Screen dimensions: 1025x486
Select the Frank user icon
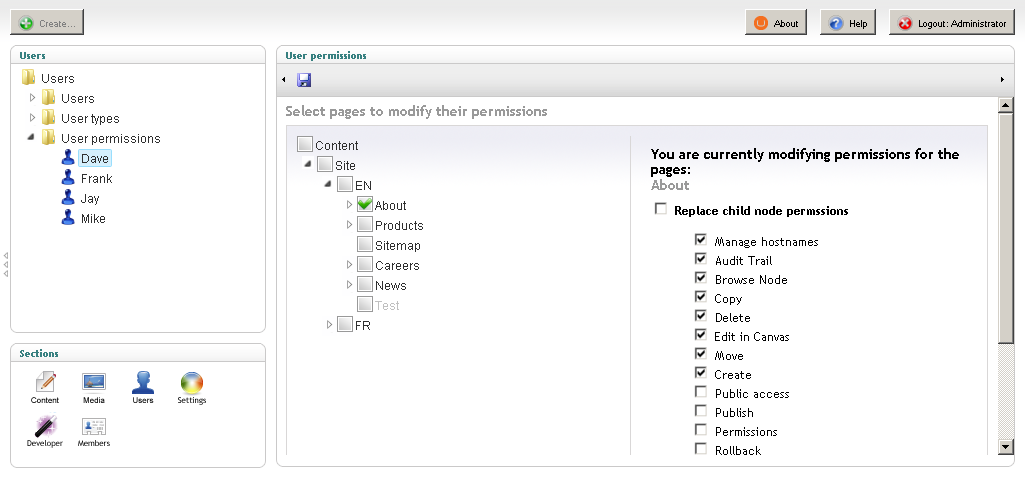click(68, 178)
